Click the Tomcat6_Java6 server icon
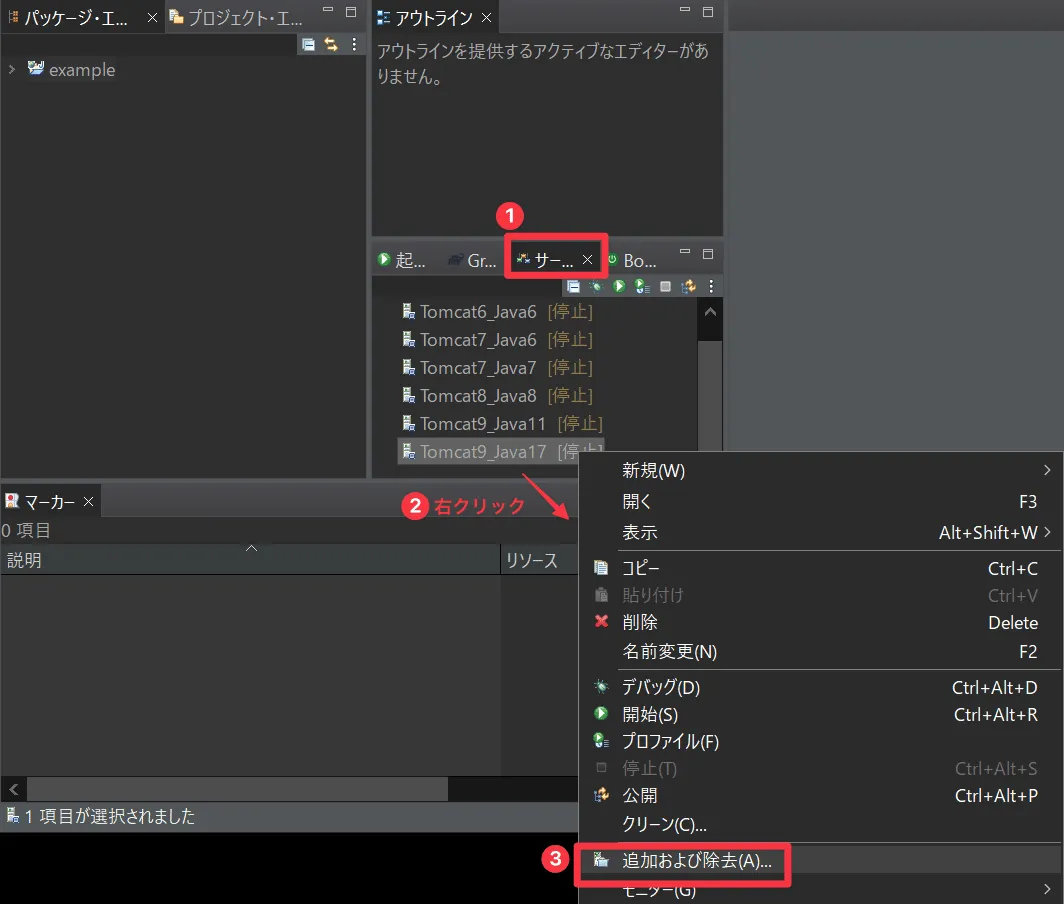 408,312
